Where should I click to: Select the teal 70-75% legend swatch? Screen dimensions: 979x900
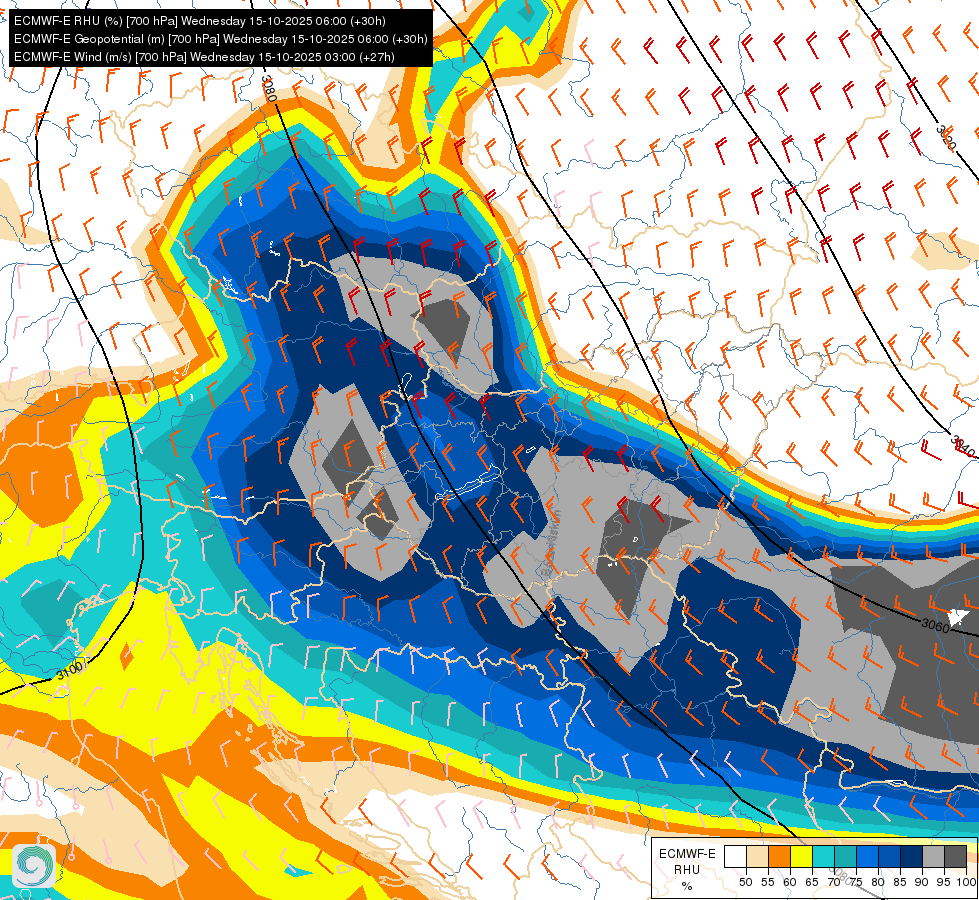845,856
